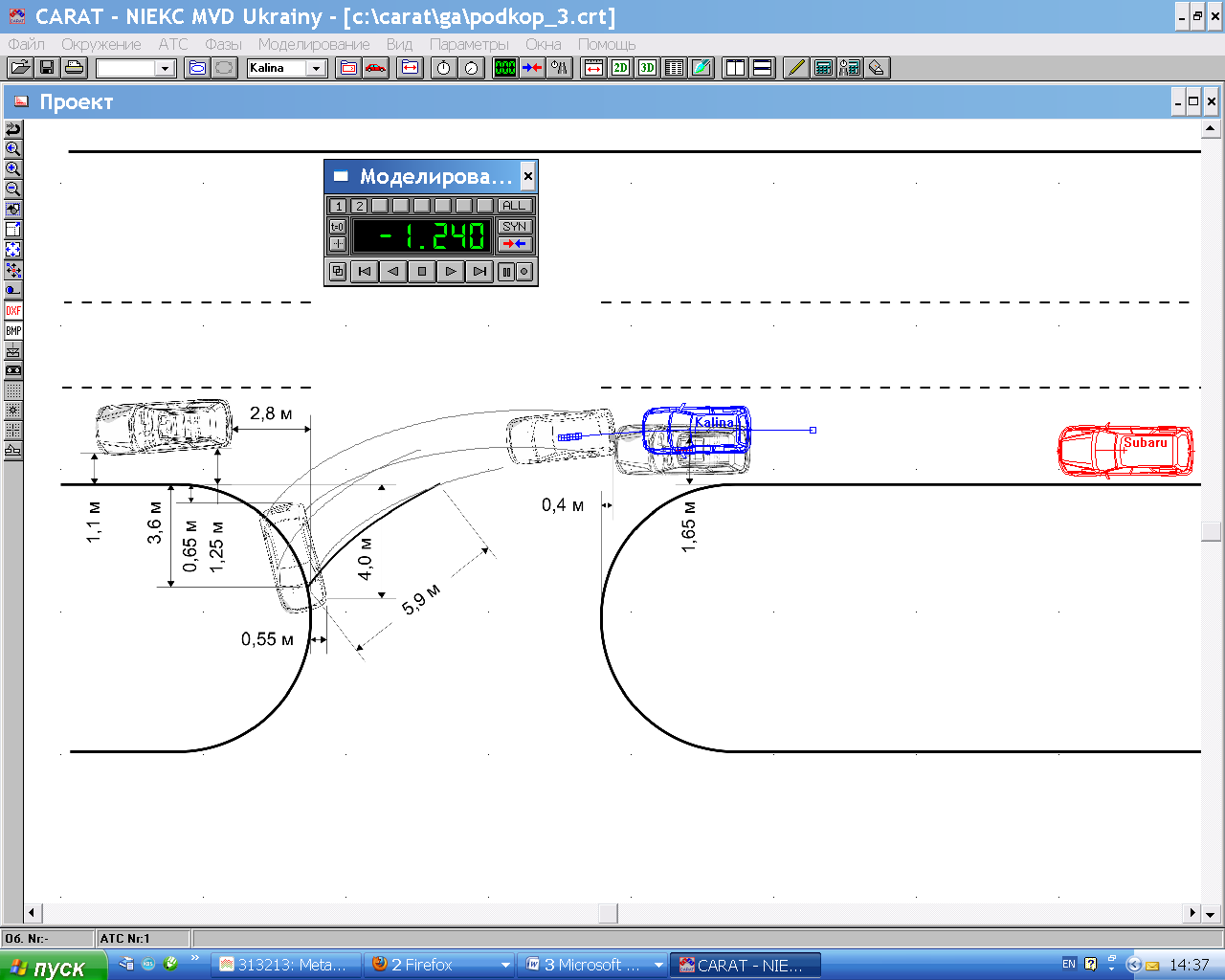
Task: Click the green digital 000 counter icon
Action: [x=504, y=68]
